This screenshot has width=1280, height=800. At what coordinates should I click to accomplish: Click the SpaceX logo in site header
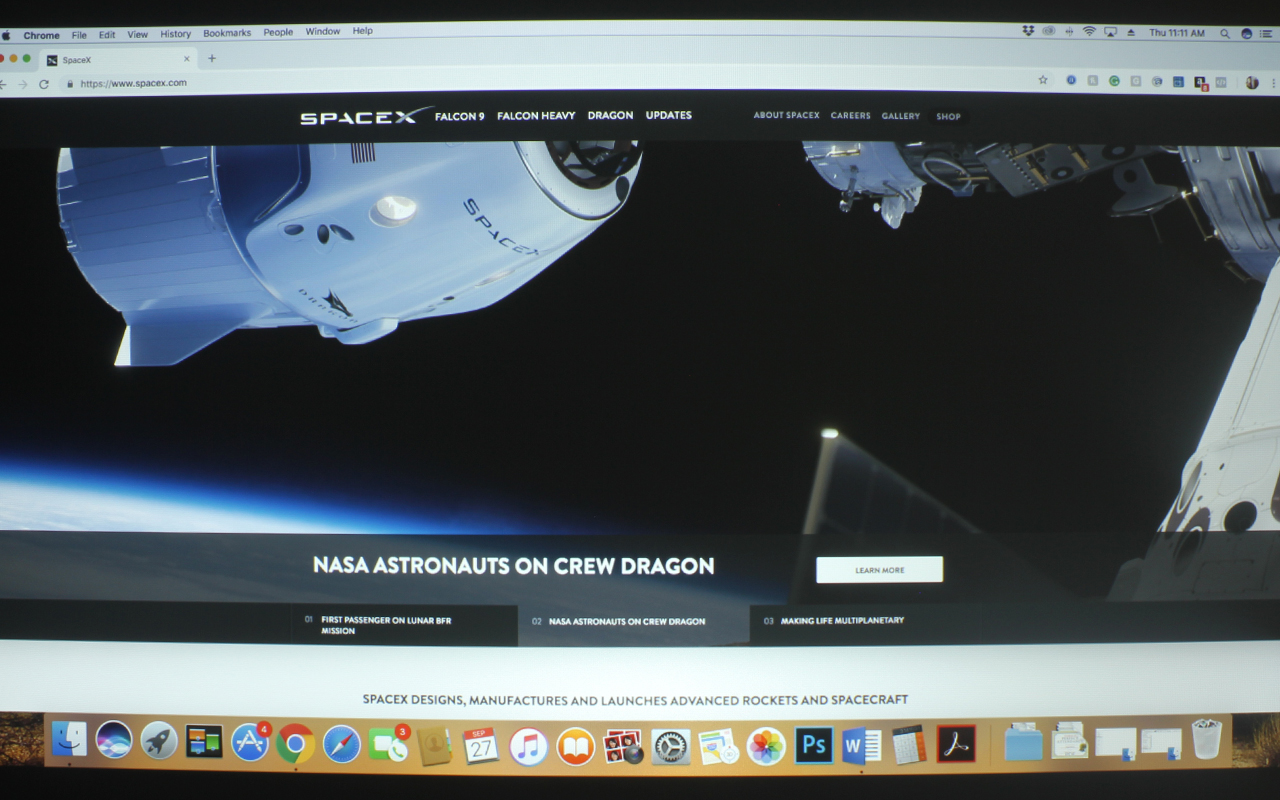366,116
